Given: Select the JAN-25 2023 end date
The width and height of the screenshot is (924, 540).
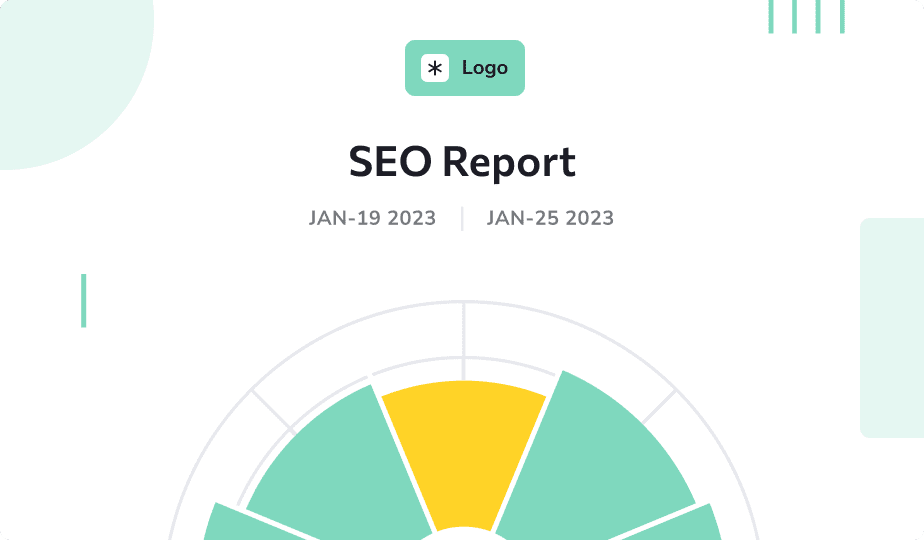Looking at the screenshot, I should click(x=550, y=218).
